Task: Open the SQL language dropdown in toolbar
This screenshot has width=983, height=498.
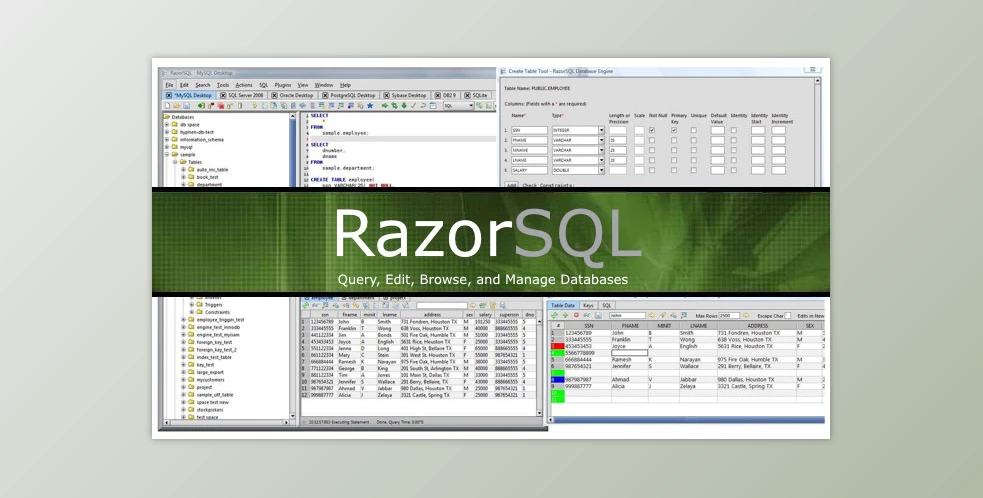Action: [471, 106]
